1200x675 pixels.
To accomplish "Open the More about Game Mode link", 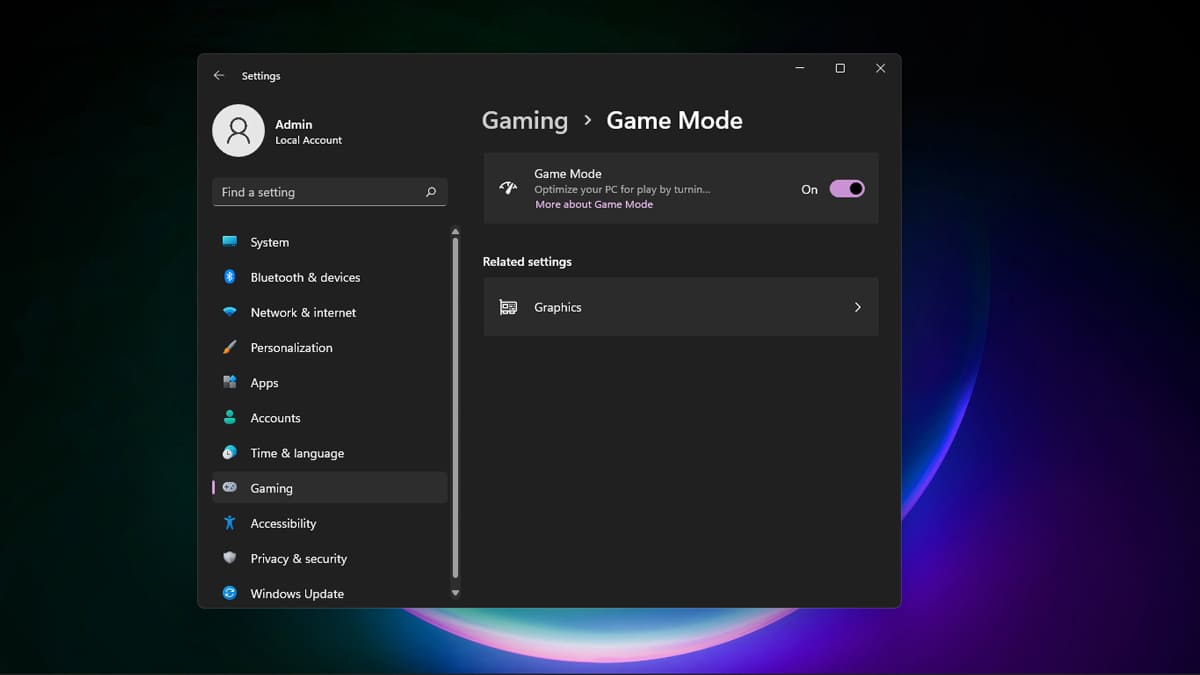I will click(594, 204).
